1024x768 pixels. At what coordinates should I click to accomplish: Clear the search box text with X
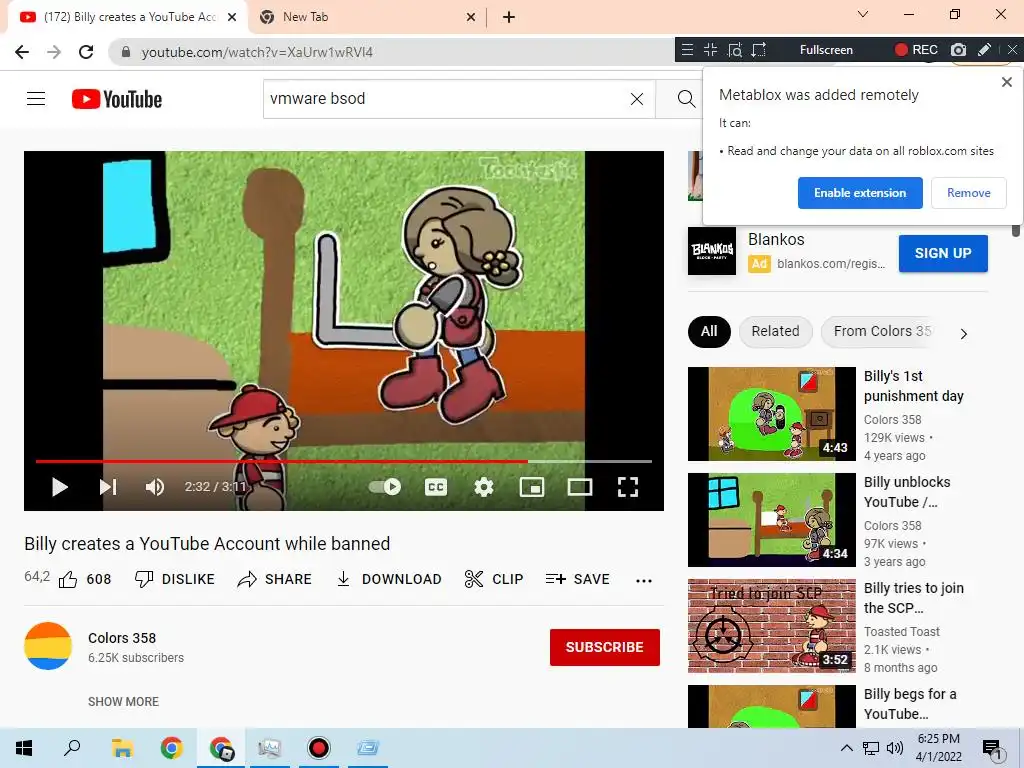pyautogui.click(x=637, y=99)
